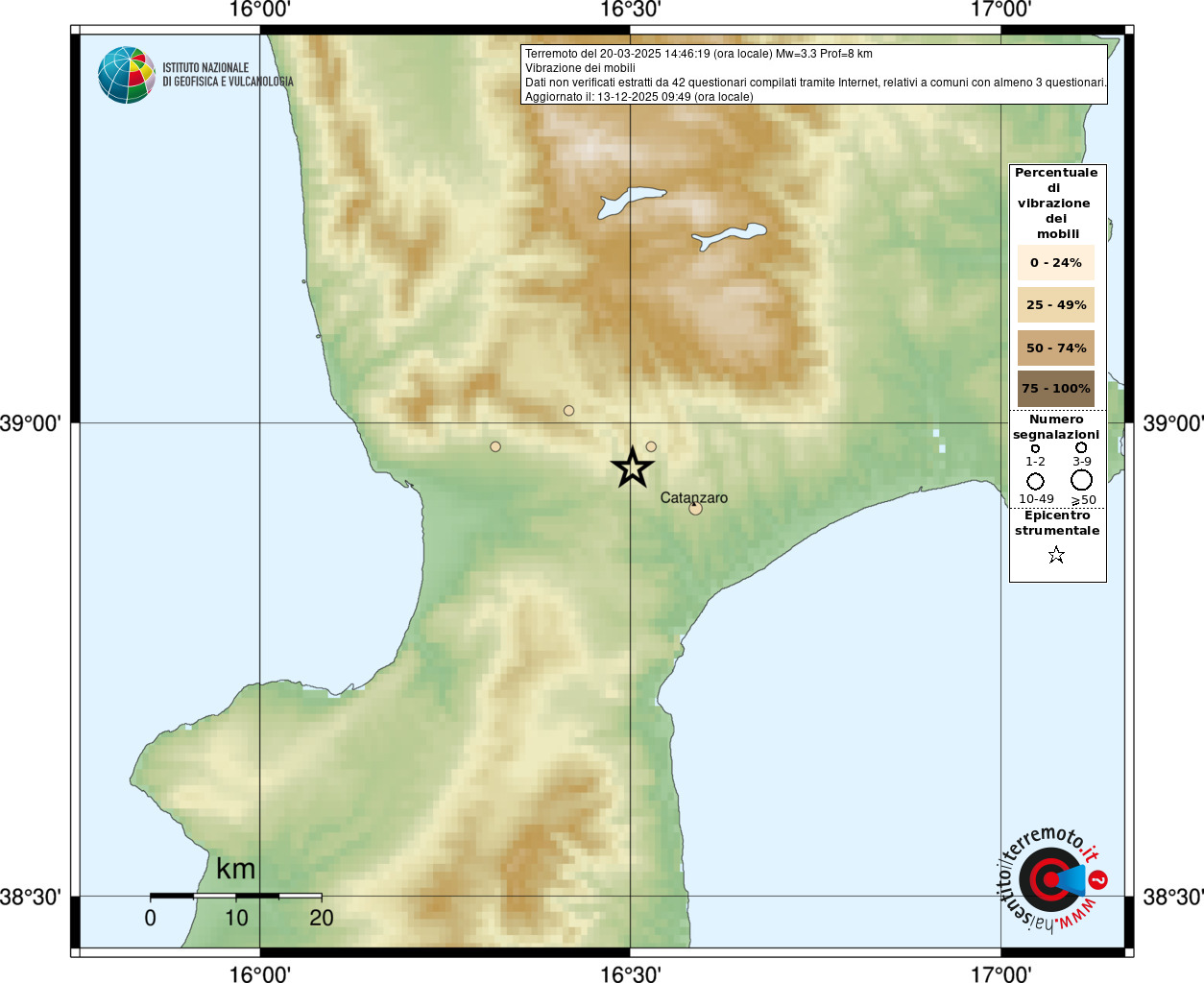Click the Catanzaro city label
Viewport: 1204px width, 983px height.
click(693, 497)
